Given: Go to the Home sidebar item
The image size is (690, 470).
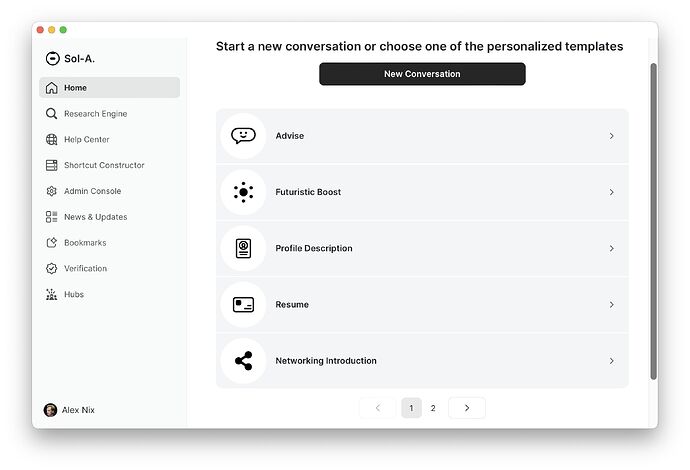Looking at the screenshot, I should 110,88.
